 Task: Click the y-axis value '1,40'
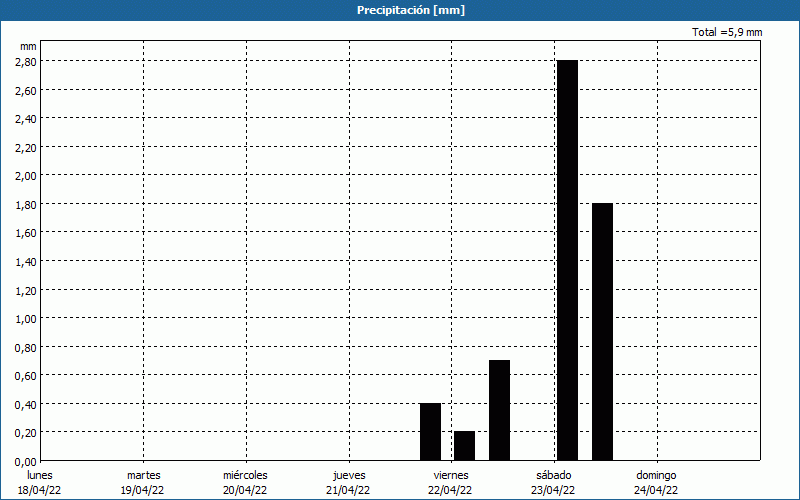pyautogui.click(x=27, y=261)
